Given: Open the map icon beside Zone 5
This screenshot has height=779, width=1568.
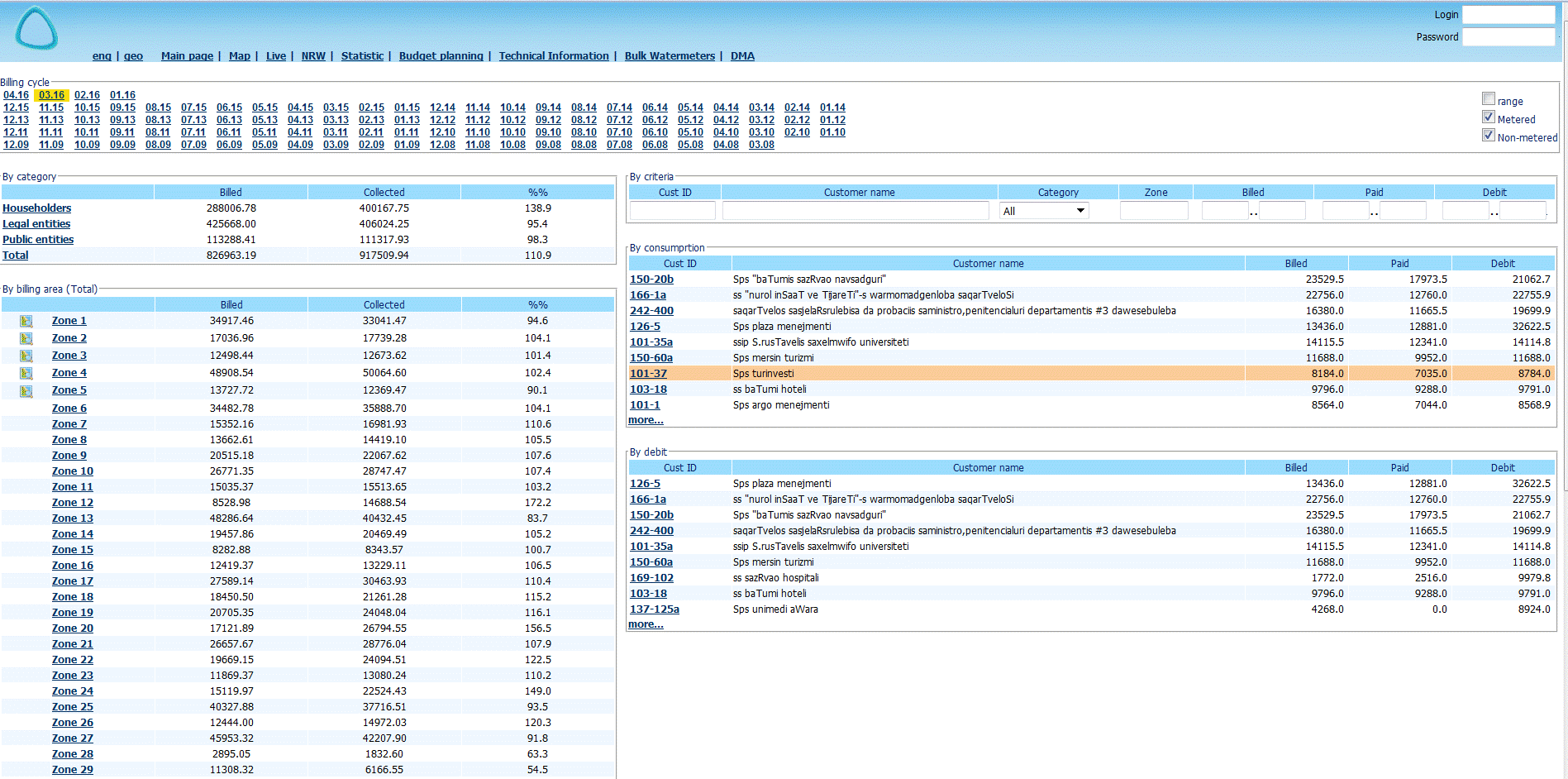Looking at the screenshot, I should tap(26, 390).
